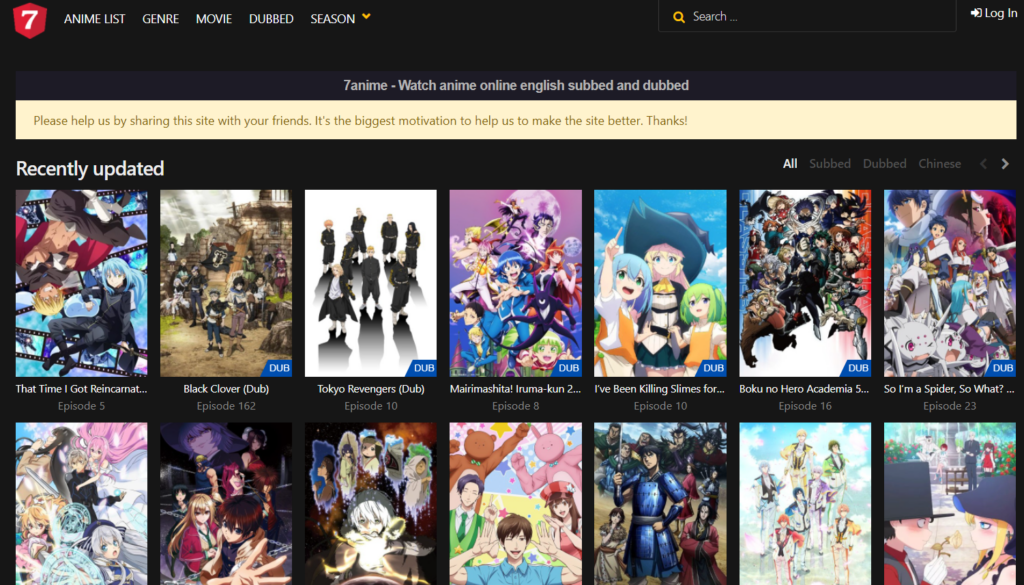Open the GENRE menu item
This screenshot has width=1024, height=585.
pyautogui.click(x=161, y=19)
